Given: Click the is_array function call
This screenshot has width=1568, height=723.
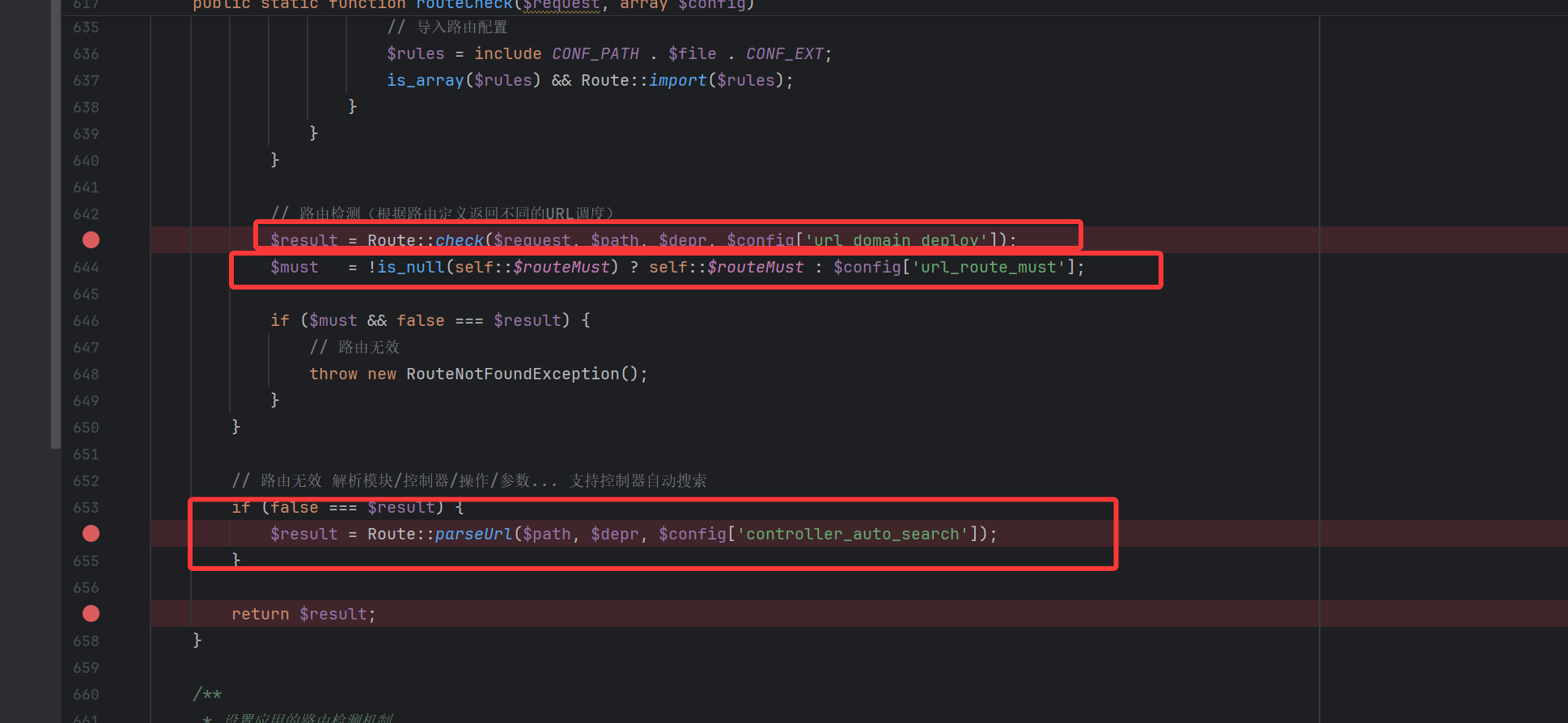Looking at the screenshot, I should point(425,81).
